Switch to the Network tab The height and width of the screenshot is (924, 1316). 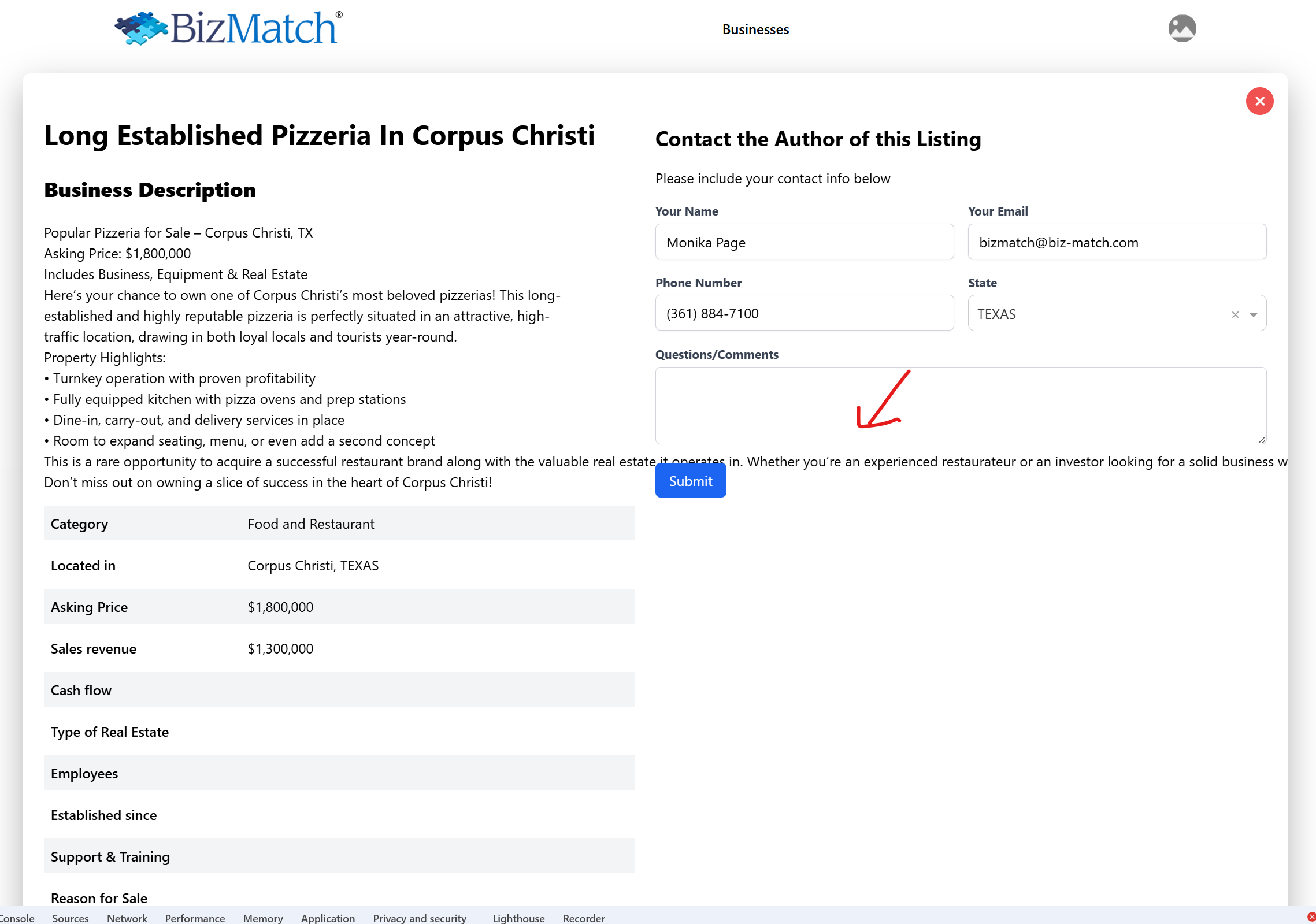[127, 918]
